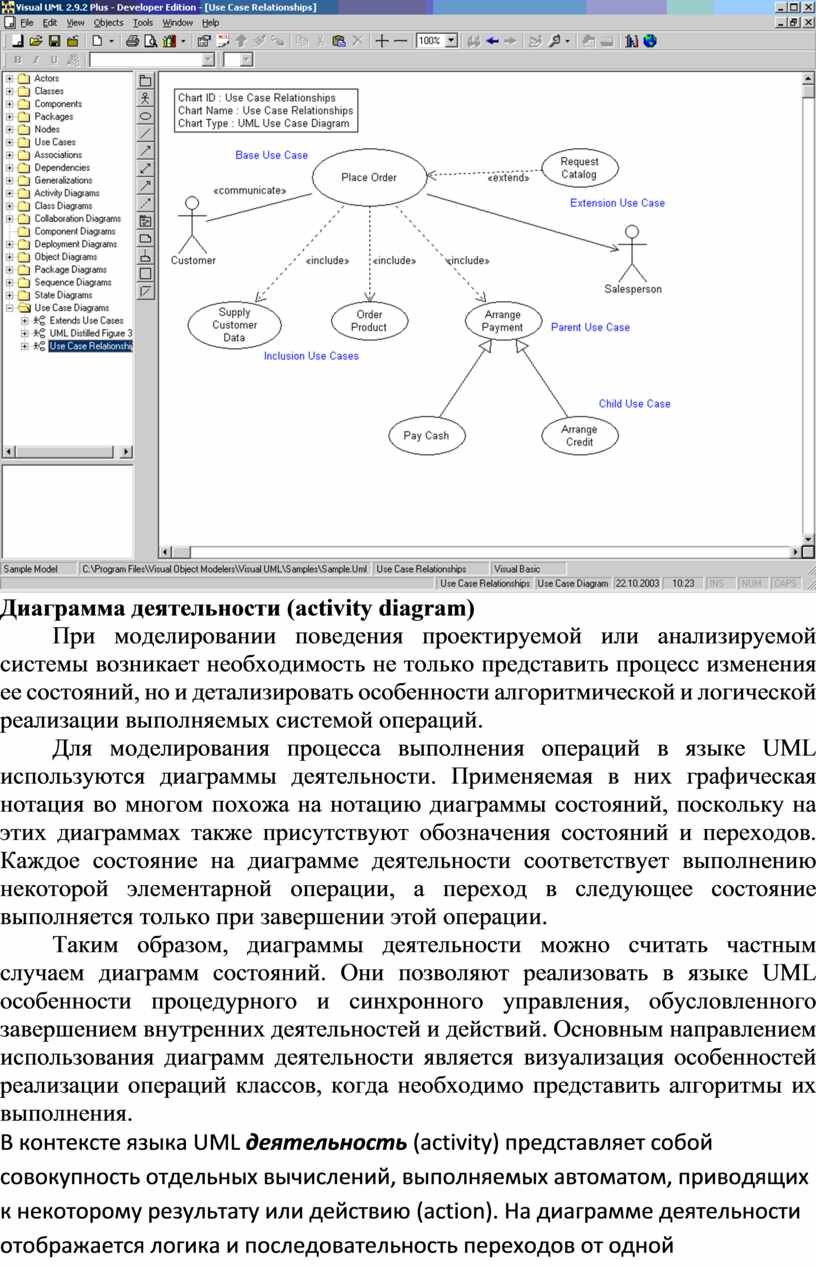
Task: Open the Objects menu
Action: coord(109,22)
